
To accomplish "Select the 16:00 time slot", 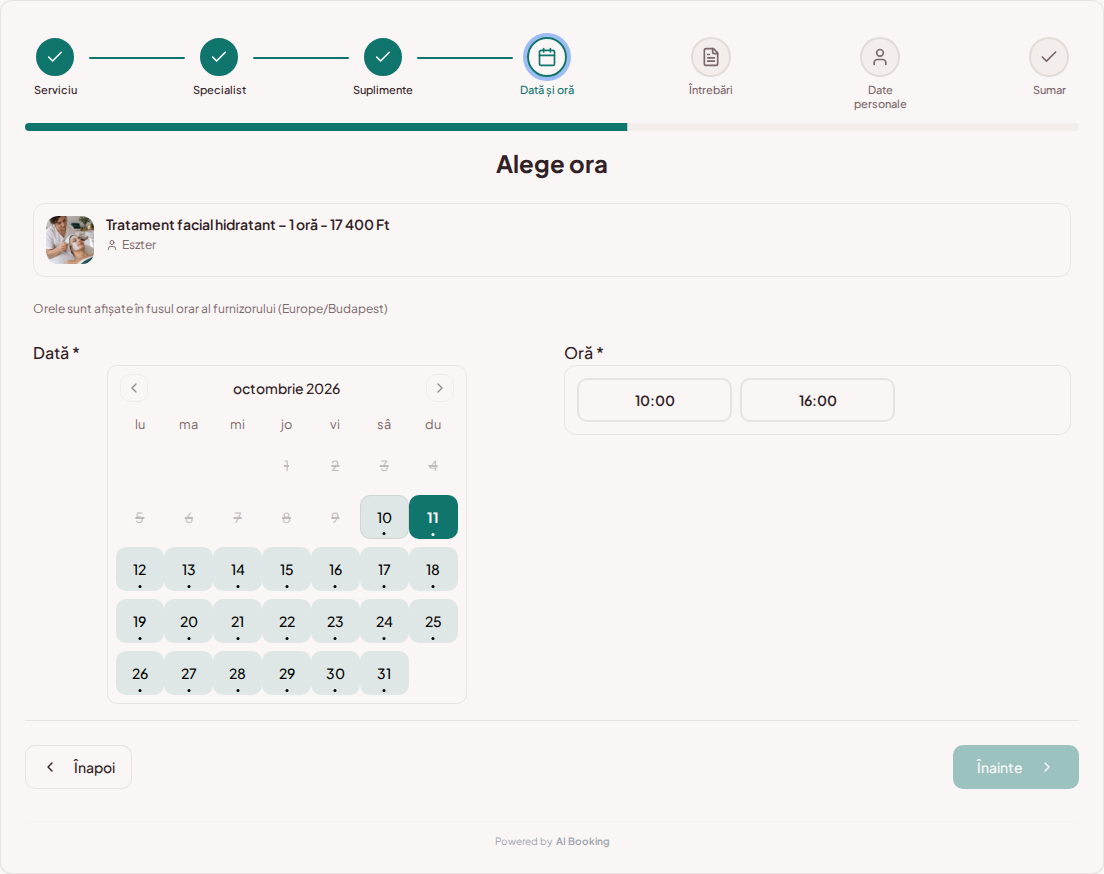I will pos(817,401).
